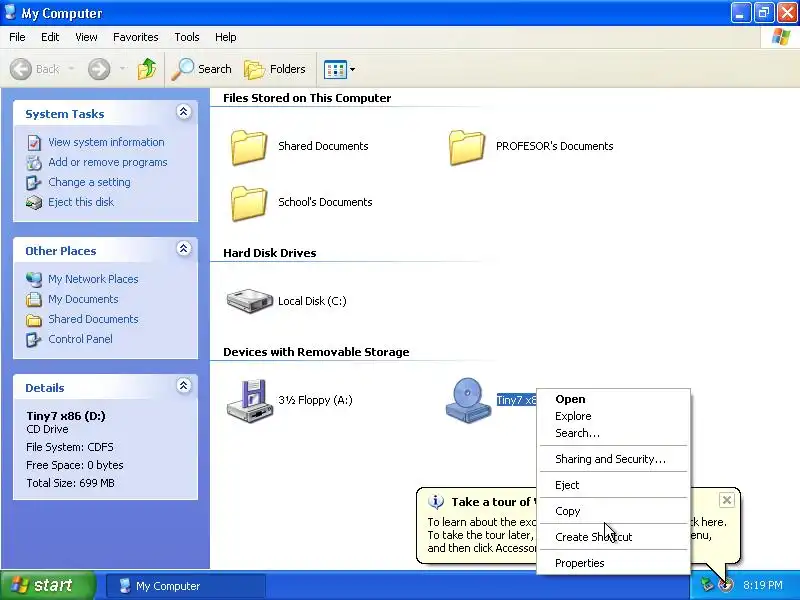
Task: Choose Open from the context menu
Action: pyautogui.click(x=613, y=399)
